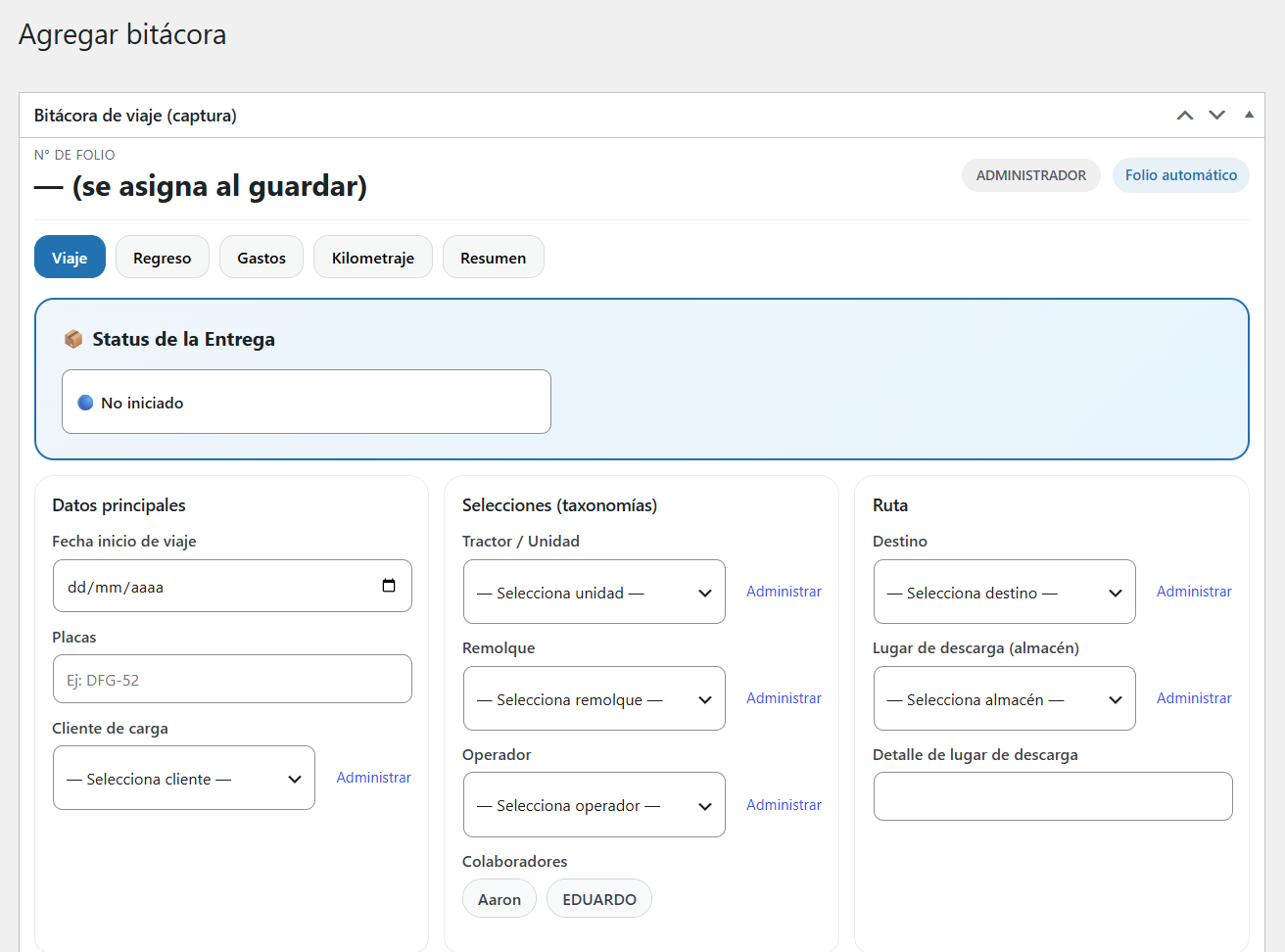Click Administrar link next to Cliente de carga

(374, 778)
